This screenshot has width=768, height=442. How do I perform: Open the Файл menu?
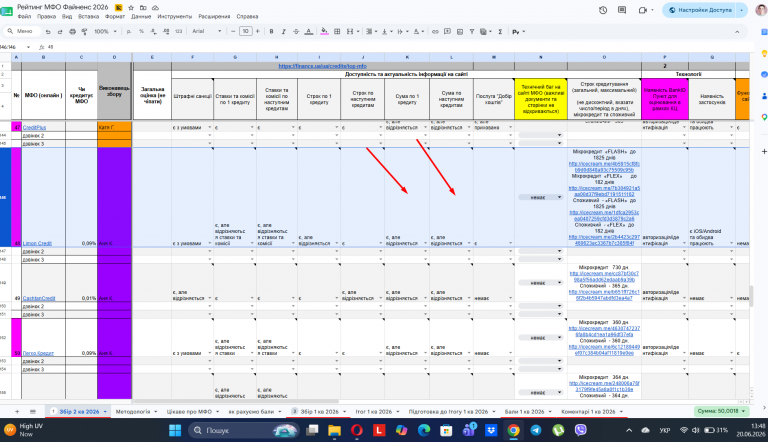[x=24, y=16]
